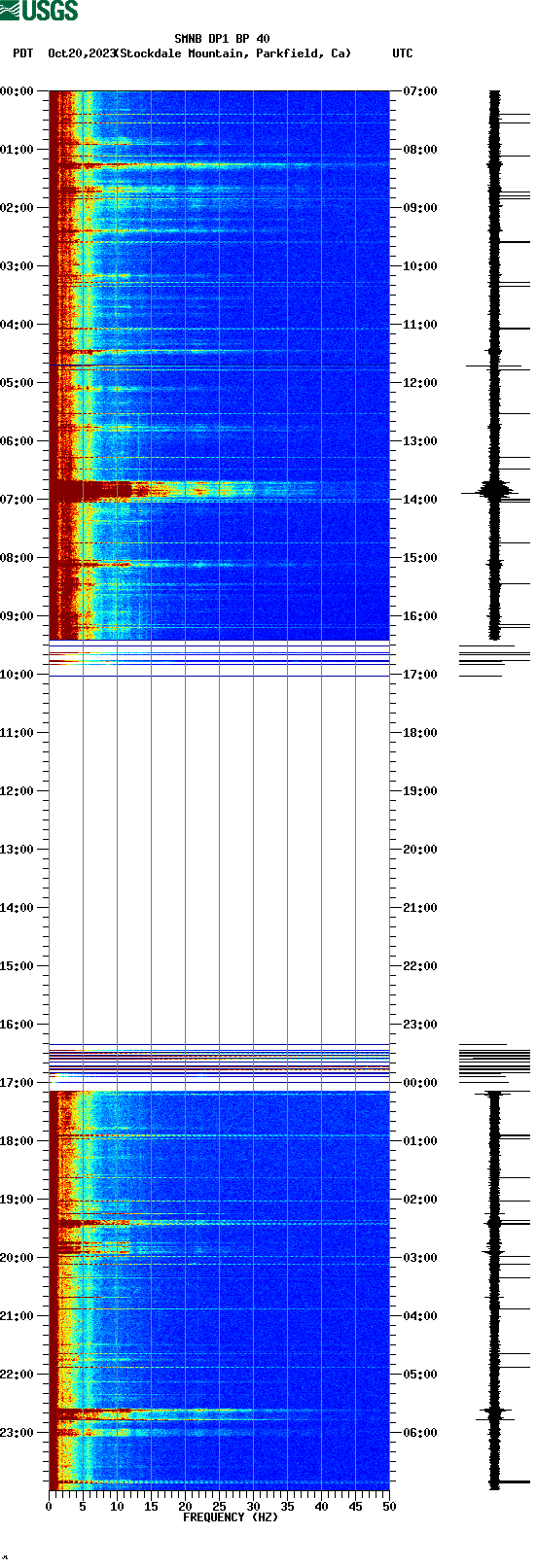This screenshot has width=537, height=1568.
Task: Click the frequency axis label '25'
Action: [219, 1507]
